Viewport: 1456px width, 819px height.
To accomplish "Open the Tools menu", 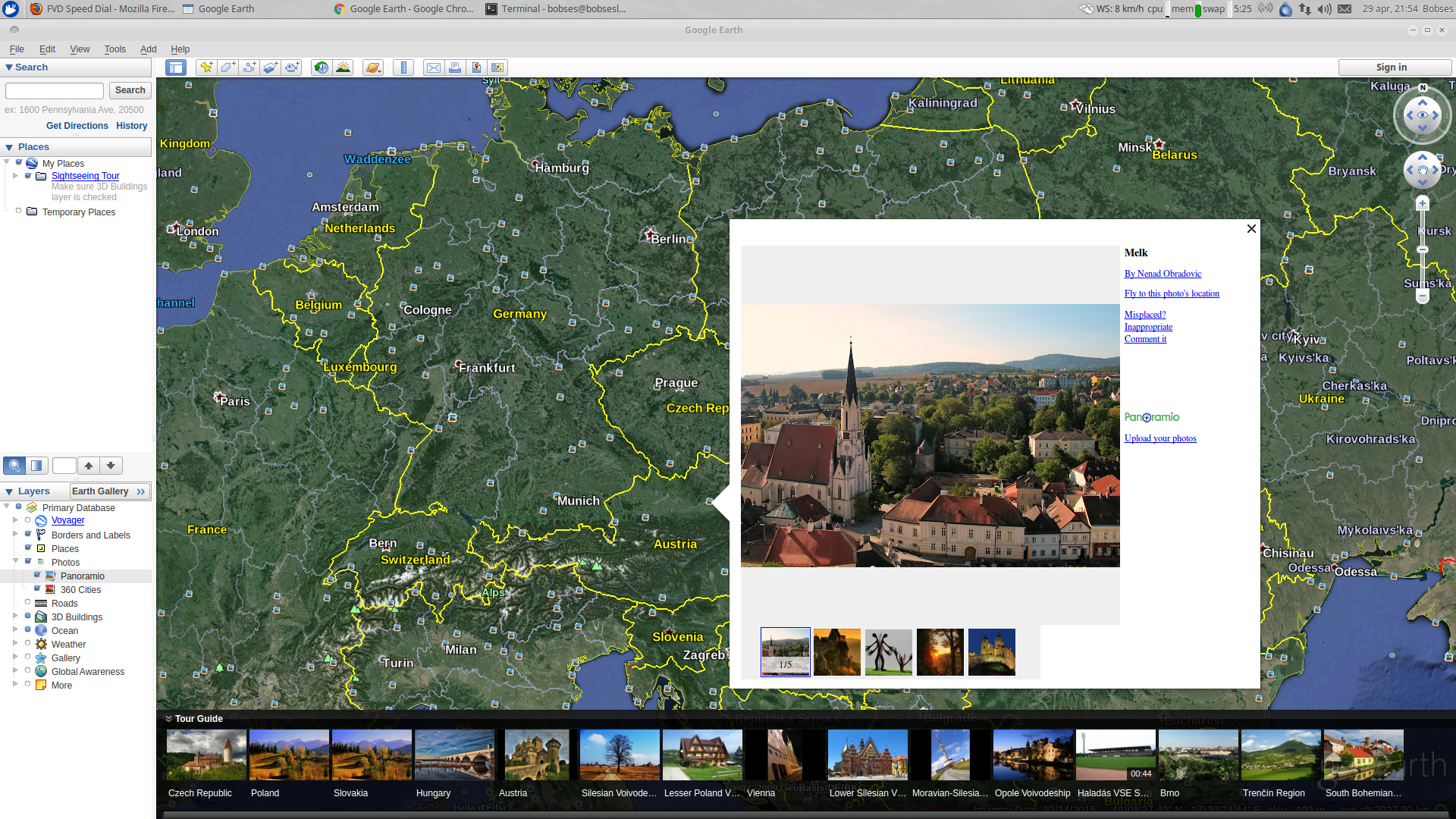I will tap(115, 49).
